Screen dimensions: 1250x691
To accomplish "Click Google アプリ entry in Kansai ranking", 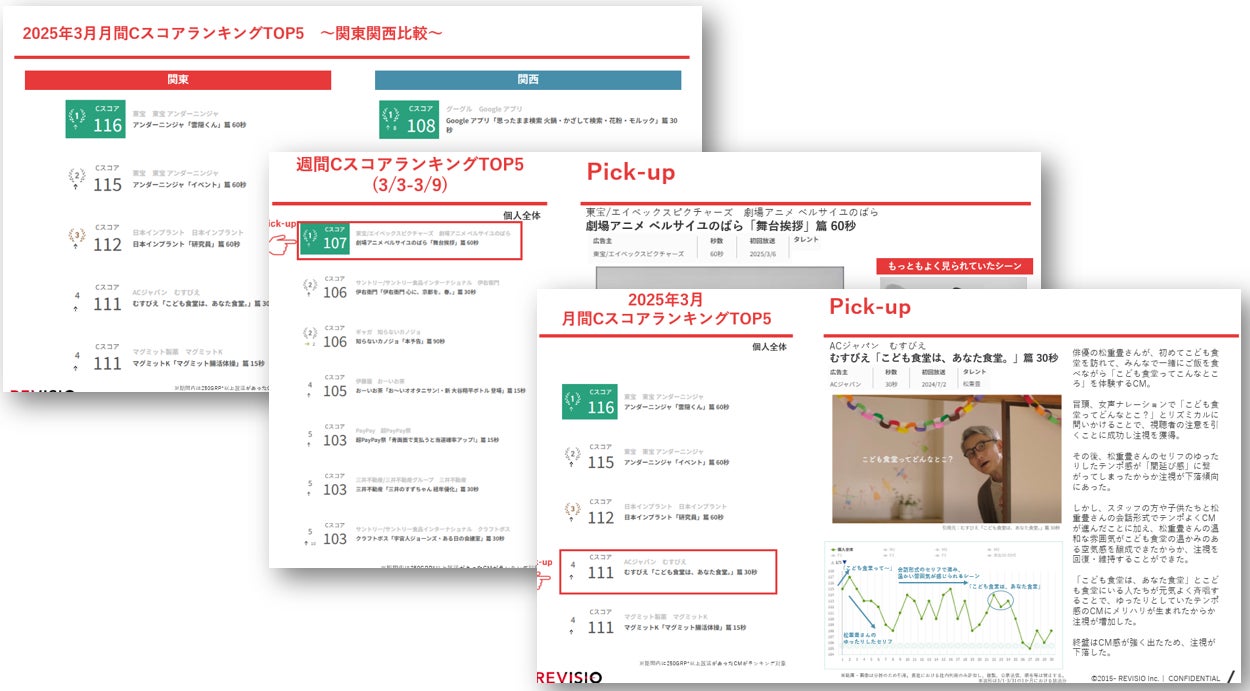I will (562, 120).
